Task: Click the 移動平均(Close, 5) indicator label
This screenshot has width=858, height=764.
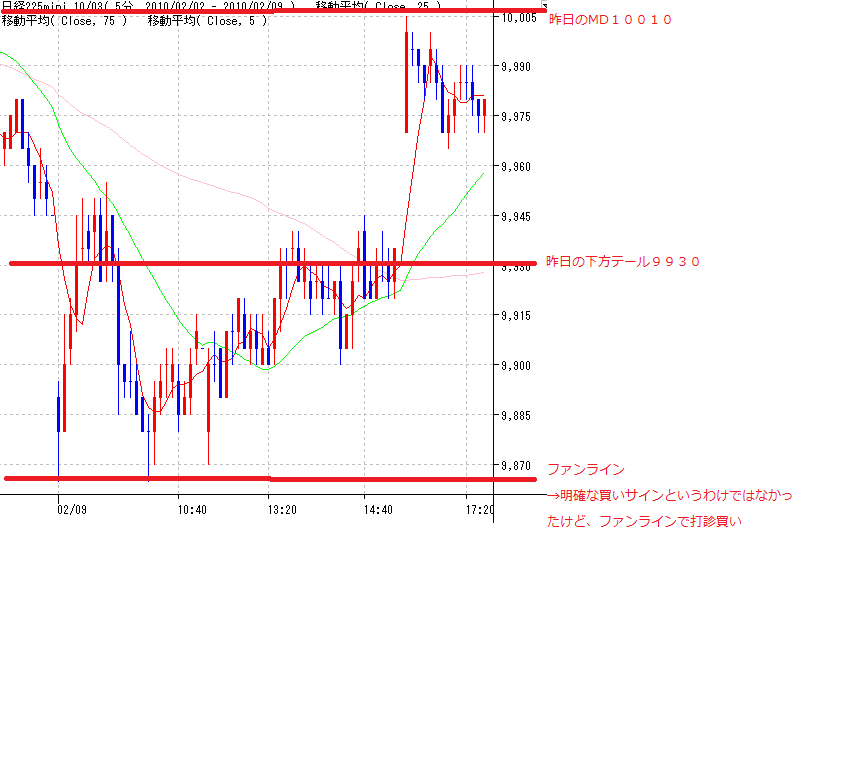Action: pyautogui.click(x=205, y=21)
